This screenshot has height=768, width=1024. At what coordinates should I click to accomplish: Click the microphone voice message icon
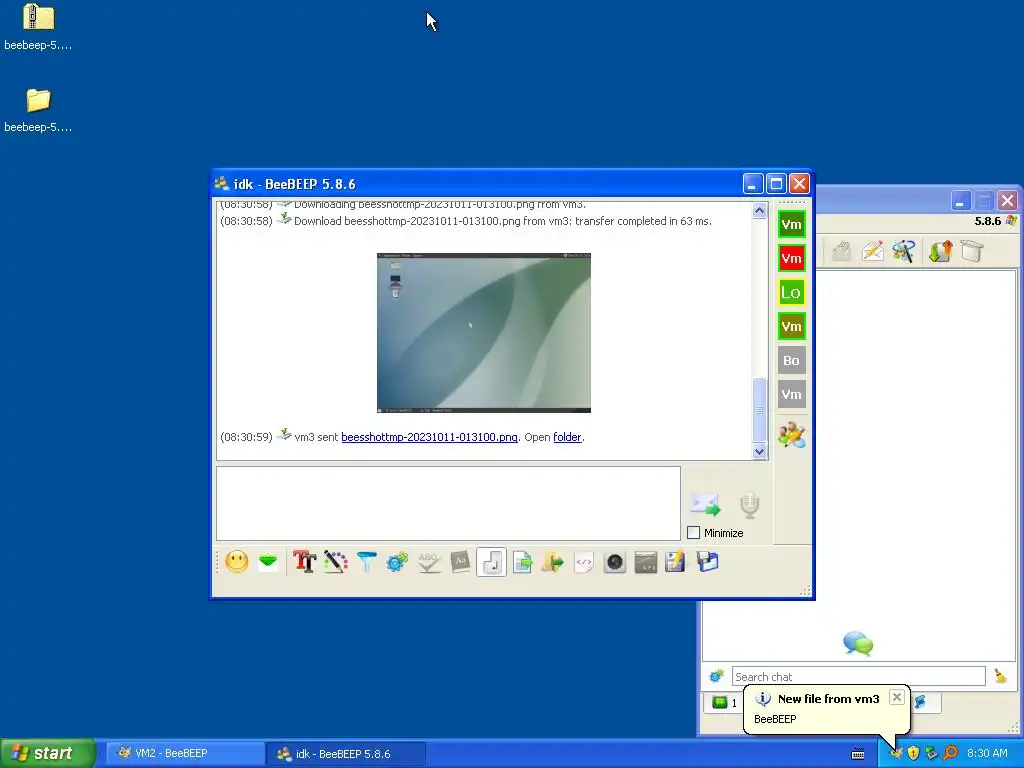(750, 505)
